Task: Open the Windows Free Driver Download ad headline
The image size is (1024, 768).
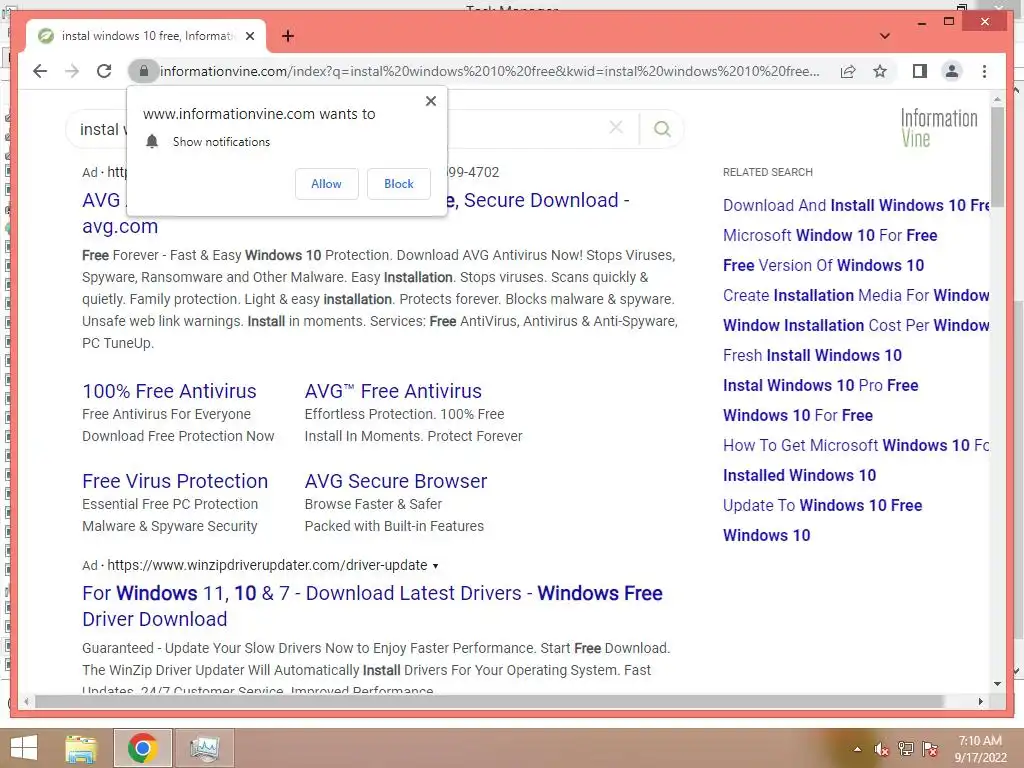Action: click(x=372, y=606)
